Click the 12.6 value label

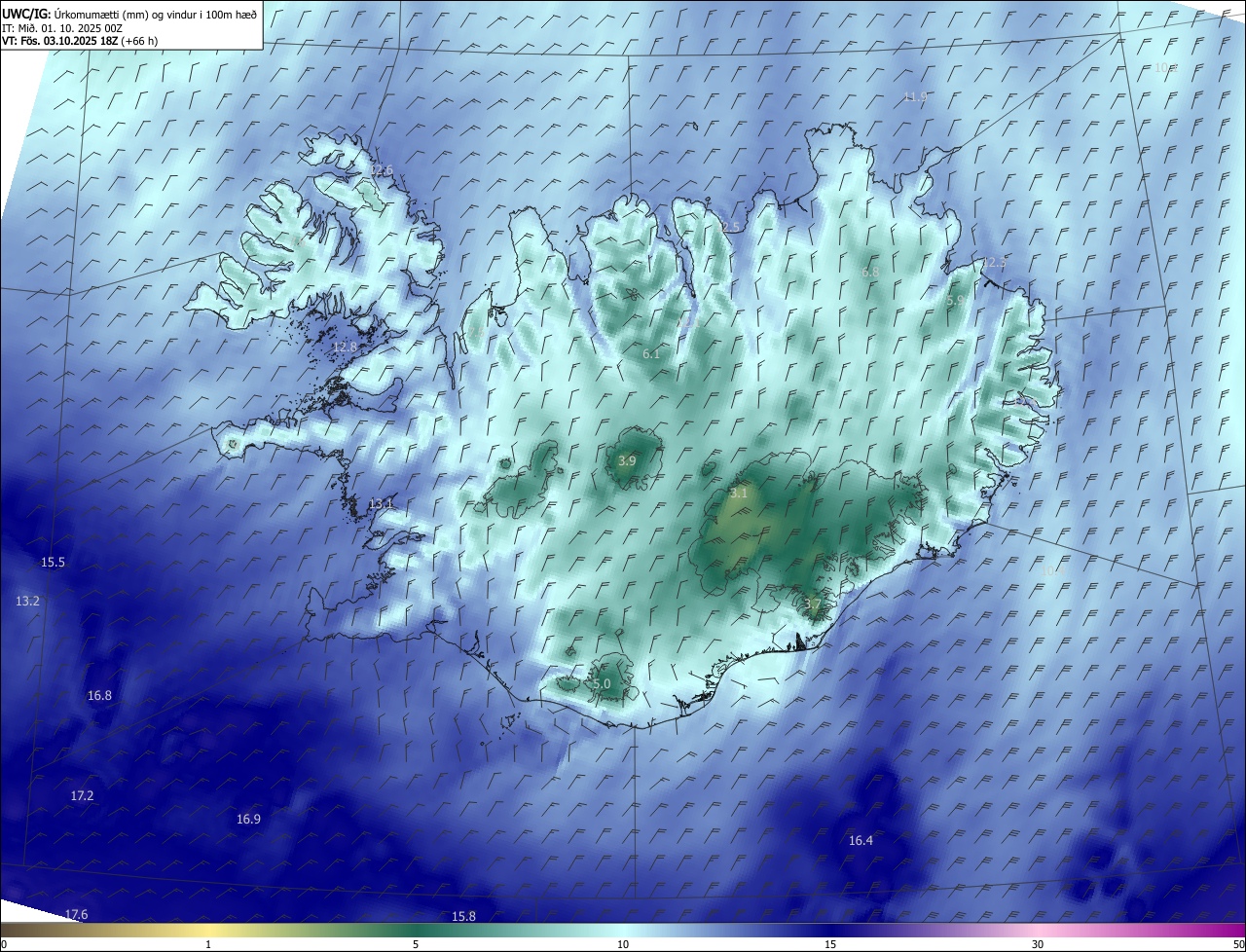click(381, 171)
